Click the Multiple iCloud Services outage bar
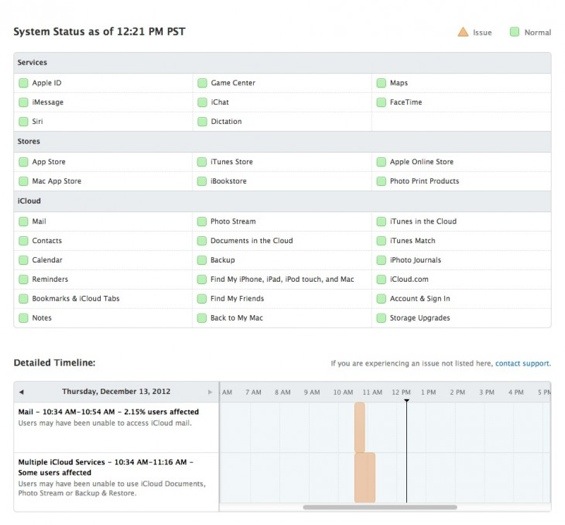The image size is (565, 525). coord(365,478)
